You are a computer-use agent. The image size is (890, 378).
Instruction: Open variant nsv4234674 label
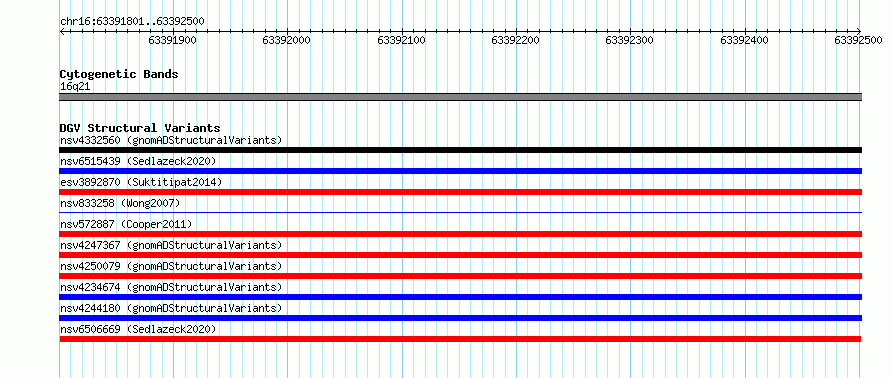click(171, 287)
